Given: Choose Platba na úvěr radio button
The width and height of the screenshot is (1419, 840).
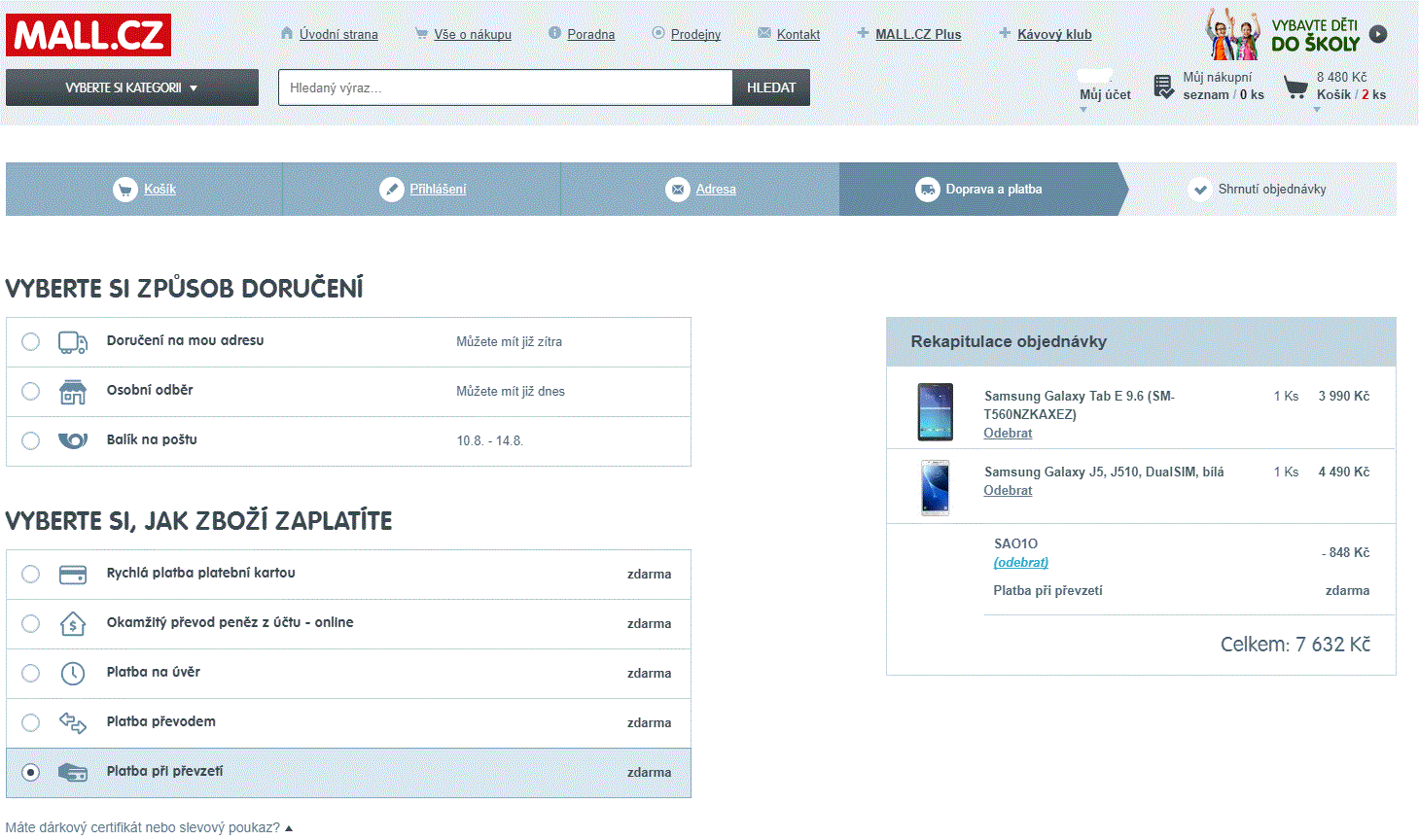Looking at the screenshot, I should point(31,673).
